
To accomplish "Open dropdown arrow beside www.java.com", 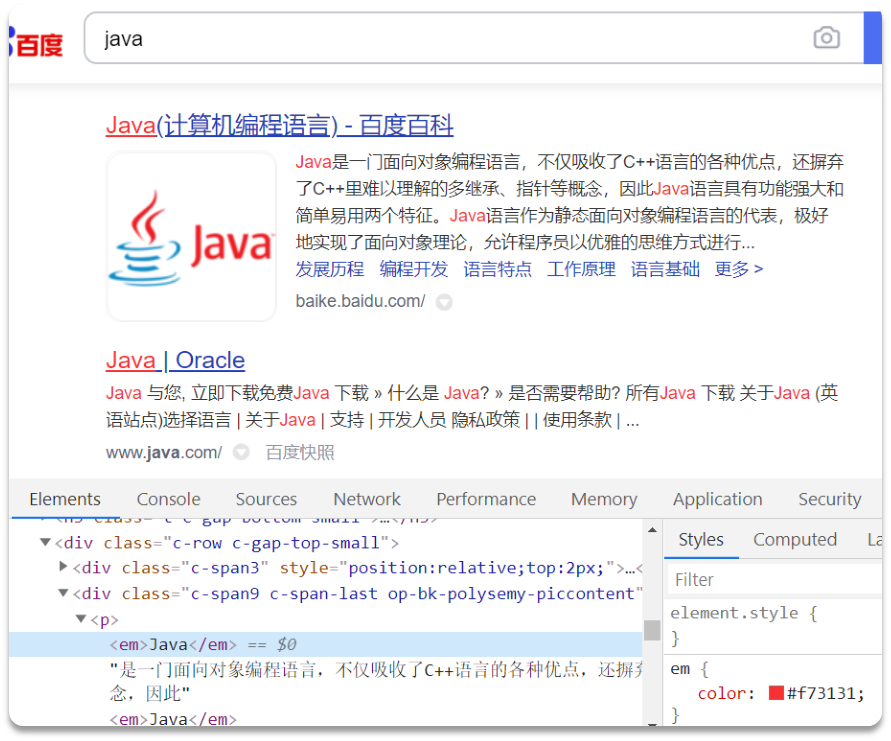I will tap(241, 452).
